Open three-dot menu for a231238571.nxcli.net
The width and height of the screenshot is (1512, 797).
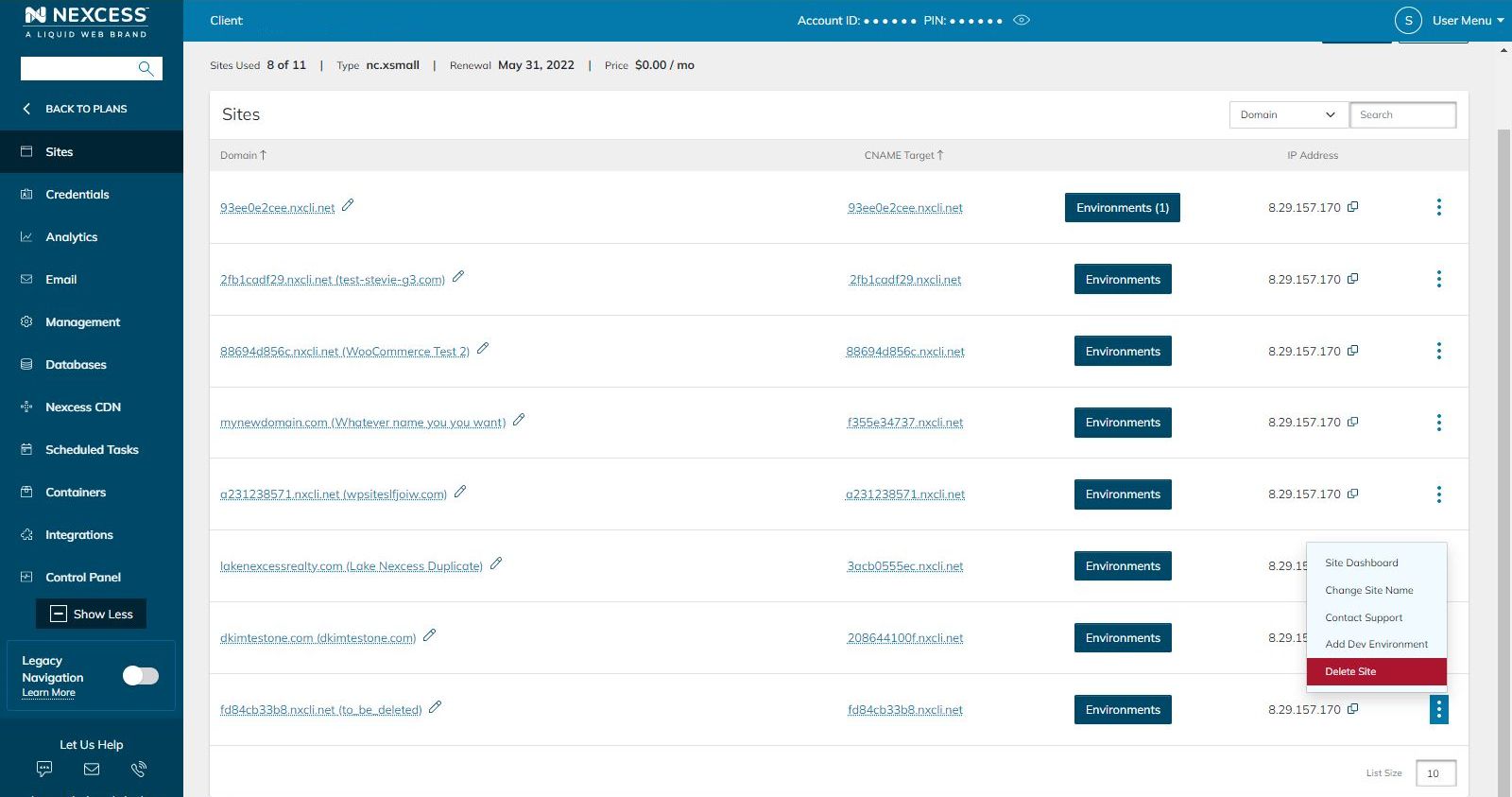point(1439,494)
